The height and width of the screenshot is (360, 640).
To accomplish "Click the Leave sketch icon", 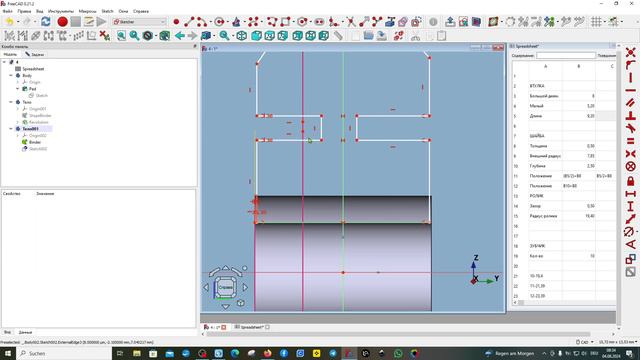I will 450,22.
